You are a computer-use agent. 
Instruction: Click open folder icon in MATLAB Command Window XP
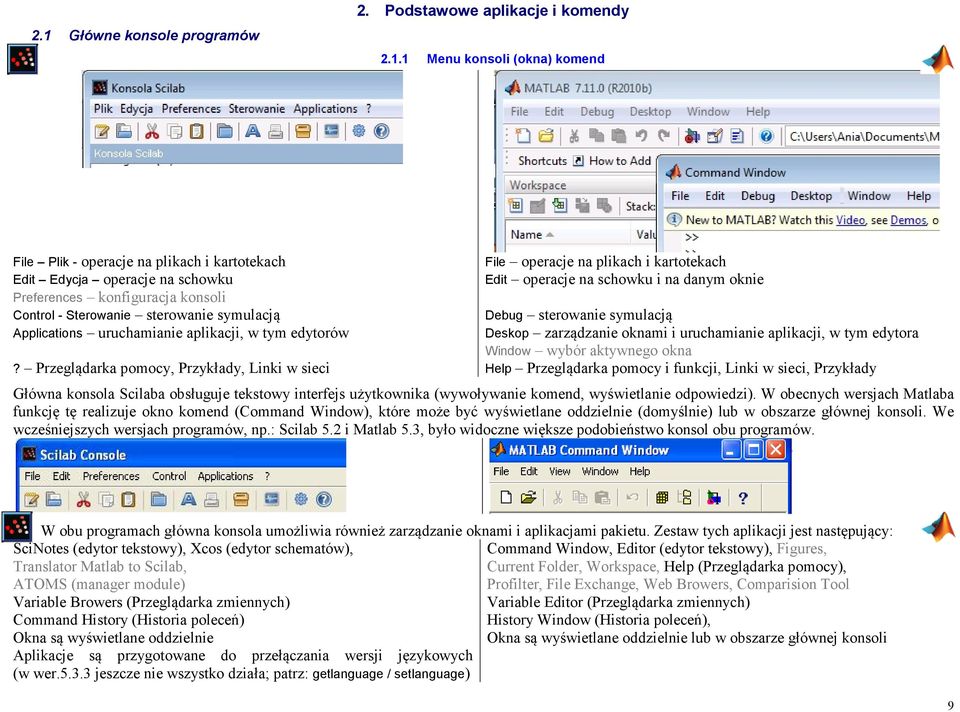point(528,497)
